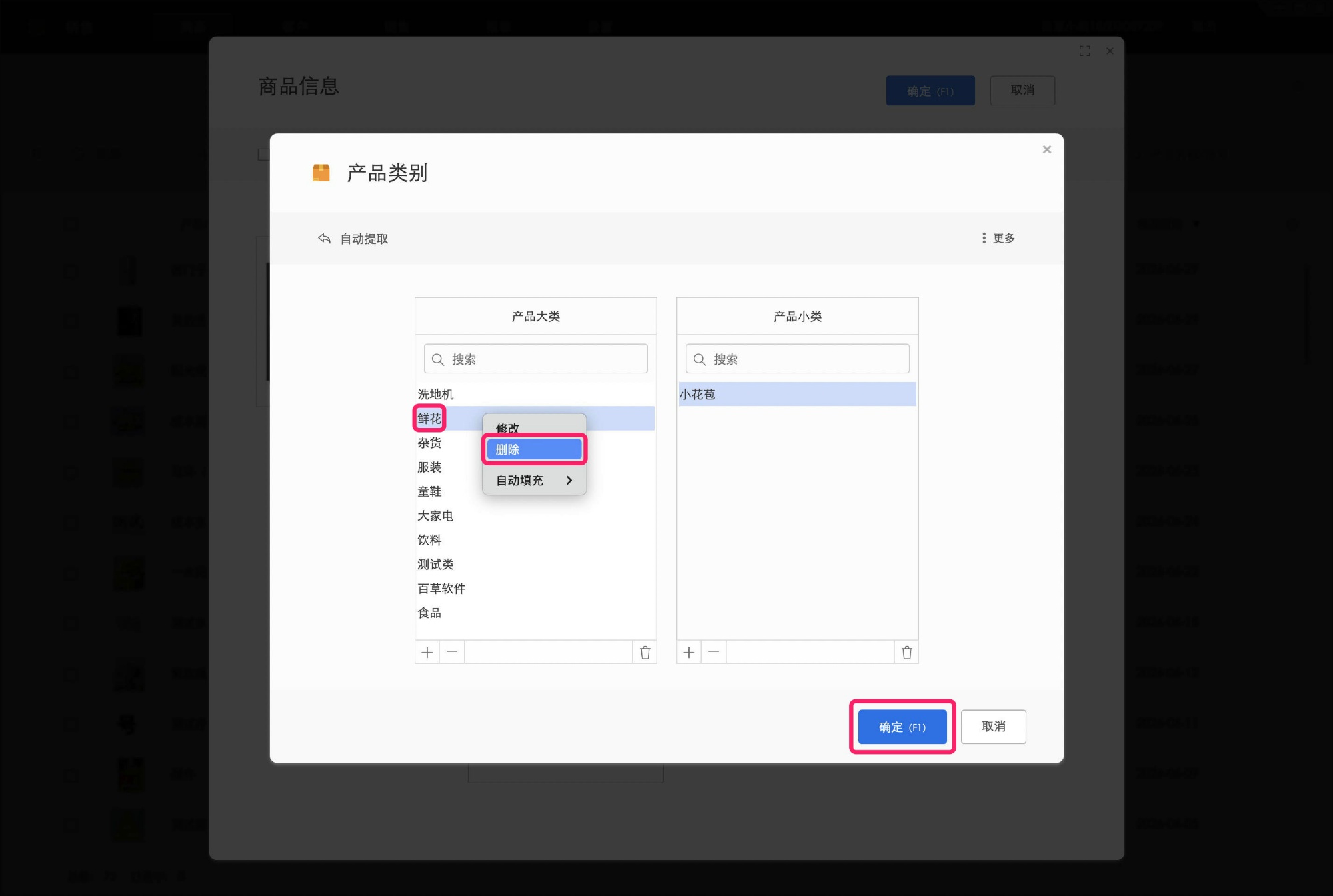Click trash icon under 产品小类 list
The height and width of the screenshot is (896, 1333).
pyautogui.click(x=906, y=653)
